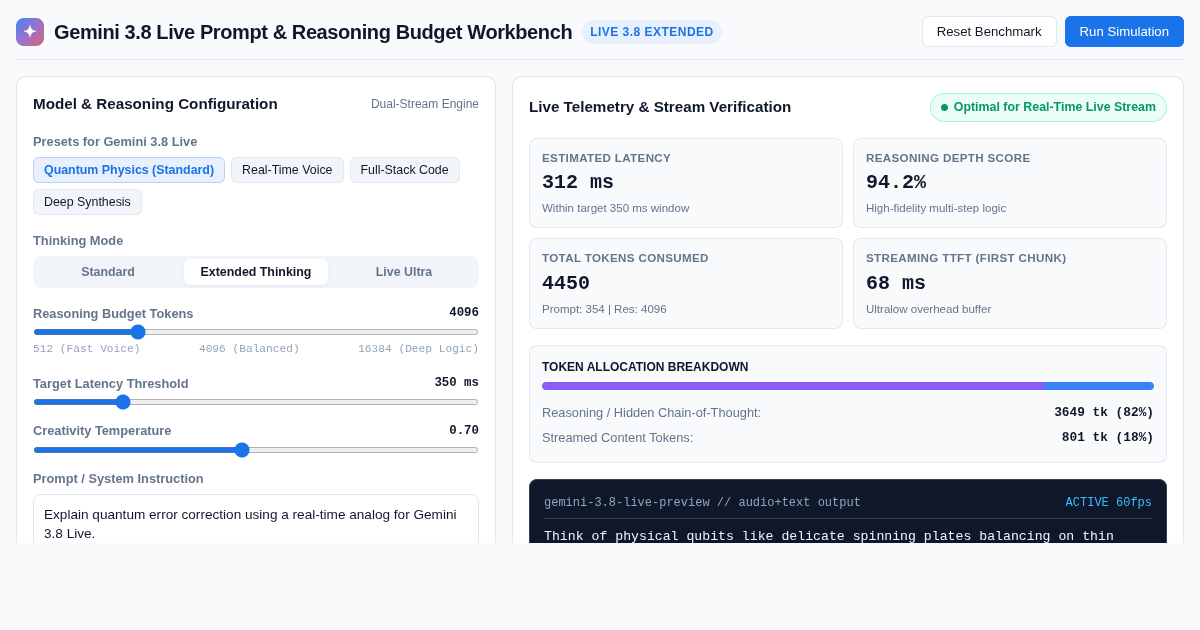1200x630 pixels.
Task: Click the Estimated Latency 312 ms value
Action: coord(578,183)
